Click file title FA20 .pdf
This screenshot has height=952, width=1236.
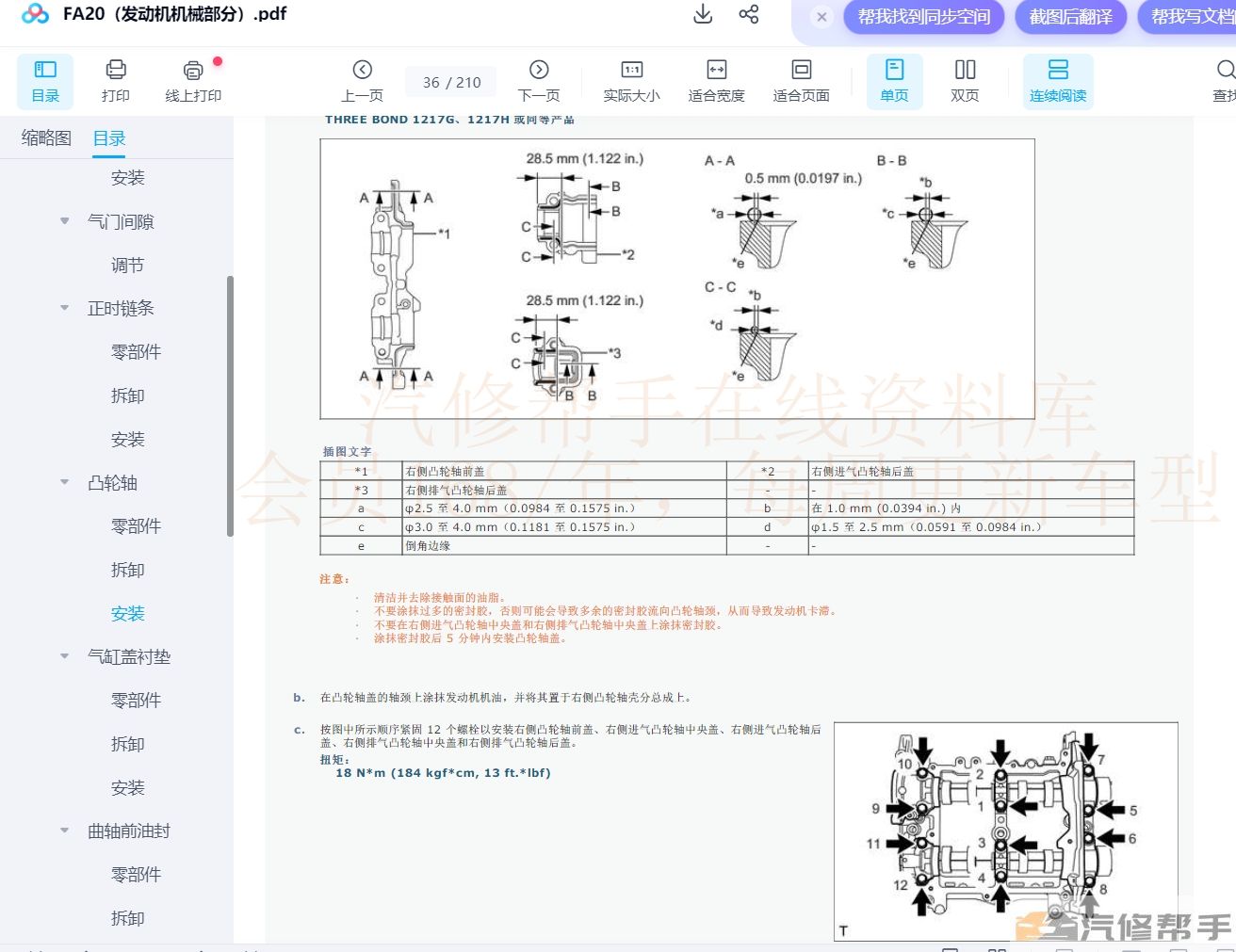coord(174,14)
